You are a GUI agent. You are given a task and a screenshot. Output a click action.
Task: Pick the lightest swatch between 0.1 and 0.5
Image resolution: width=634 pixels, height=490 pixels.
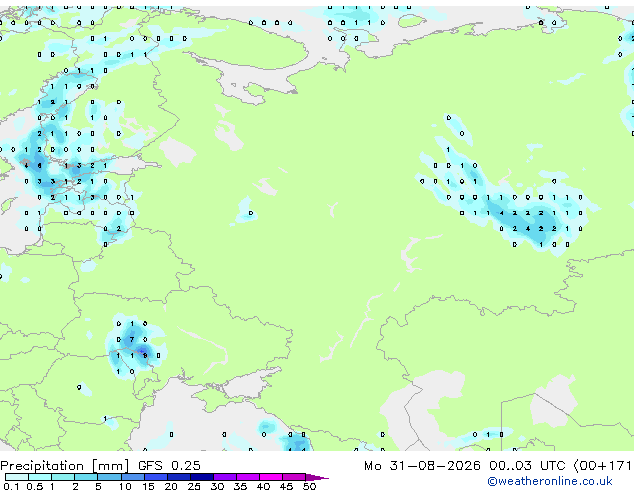[17, 477]
